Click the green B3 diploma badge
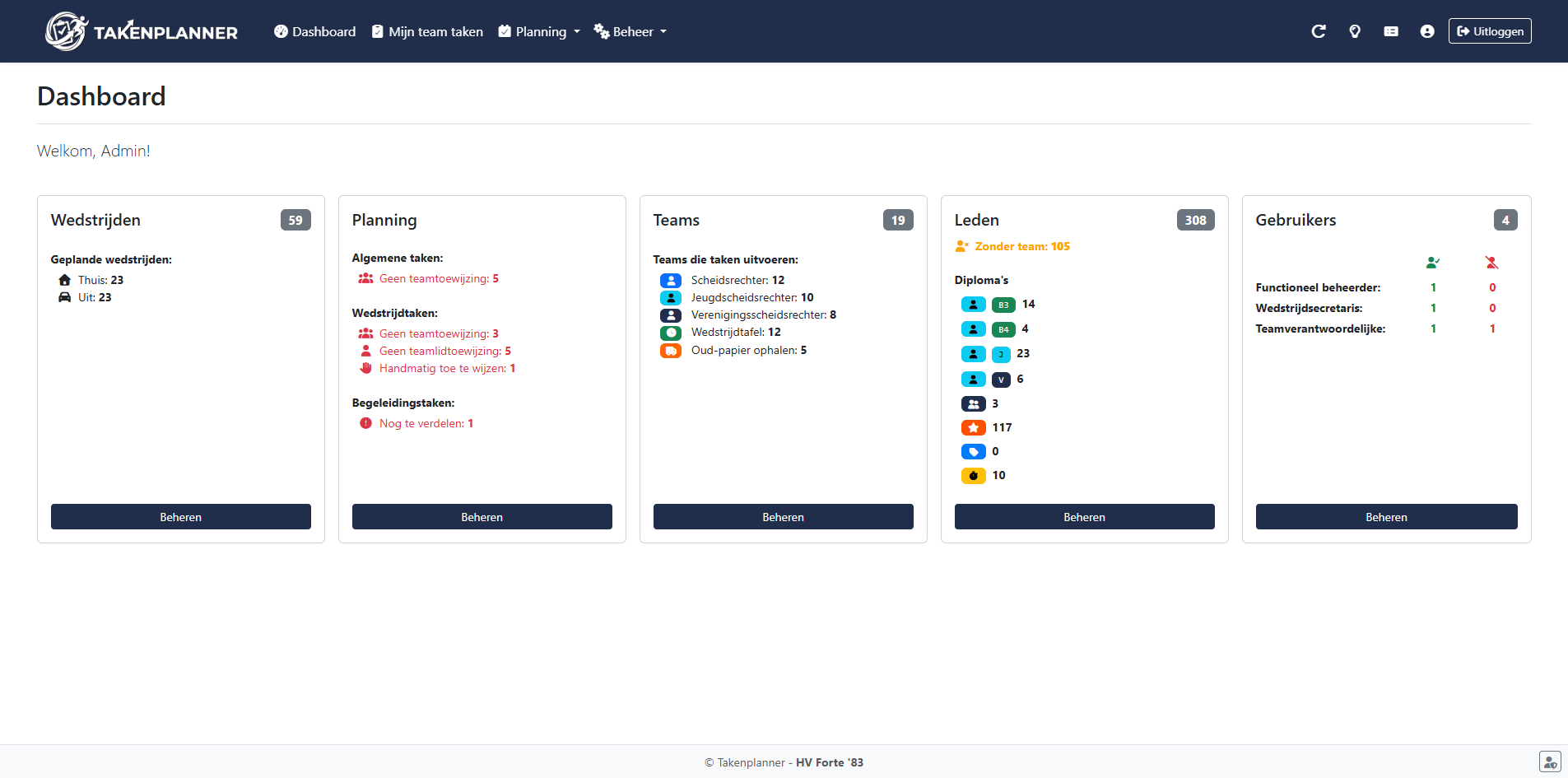1568x778 pixels. point(1003,305)
